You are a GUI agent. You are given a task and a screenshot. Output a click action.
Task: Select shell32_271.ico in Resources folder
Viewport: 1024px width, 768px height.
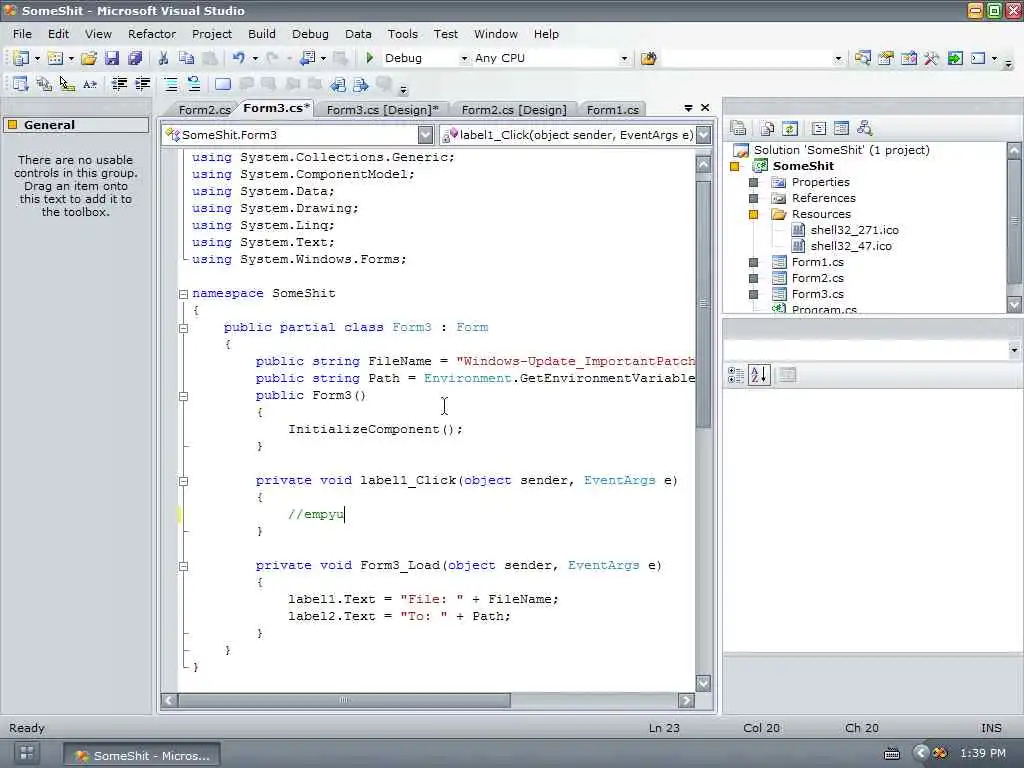point(854,230)
